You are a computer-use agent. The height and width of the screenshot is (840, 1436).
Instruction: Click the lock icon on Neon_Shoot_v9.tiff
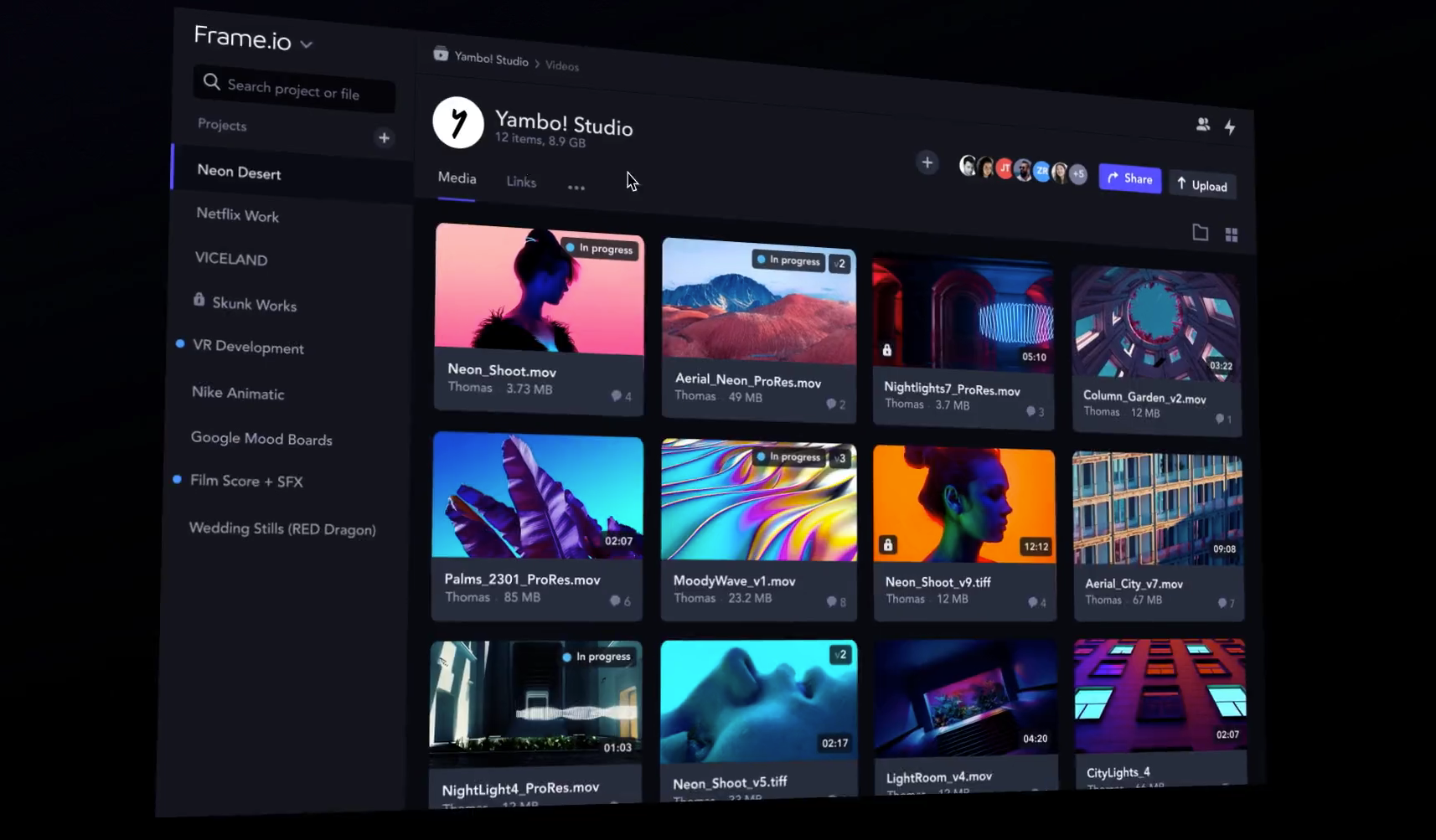pyautogui.click(x=888, y=545)
